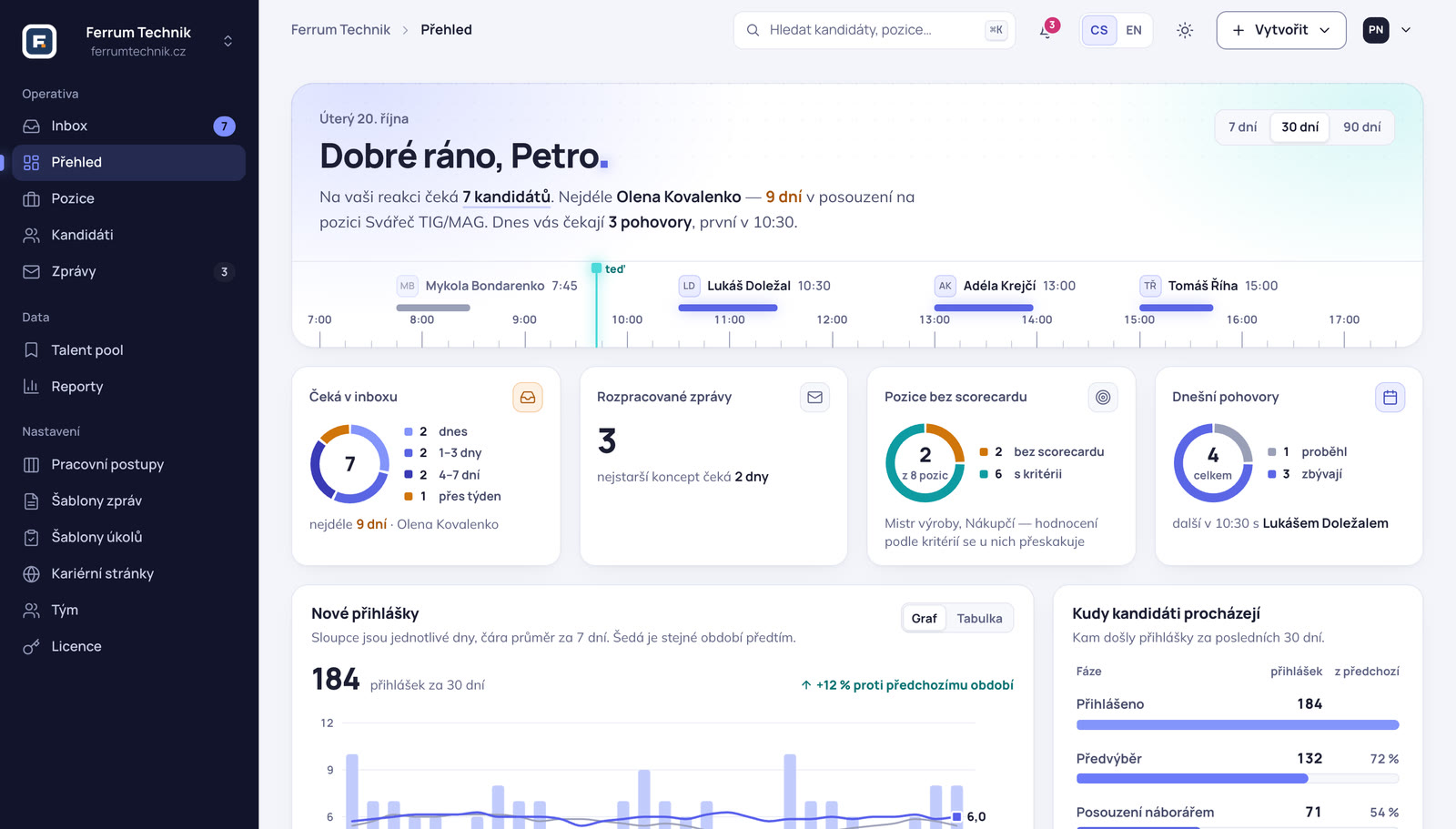Click the 'zbývají' legend row
The image size is (1456, 829).
pyautogui.click(x=1305, y=474)
